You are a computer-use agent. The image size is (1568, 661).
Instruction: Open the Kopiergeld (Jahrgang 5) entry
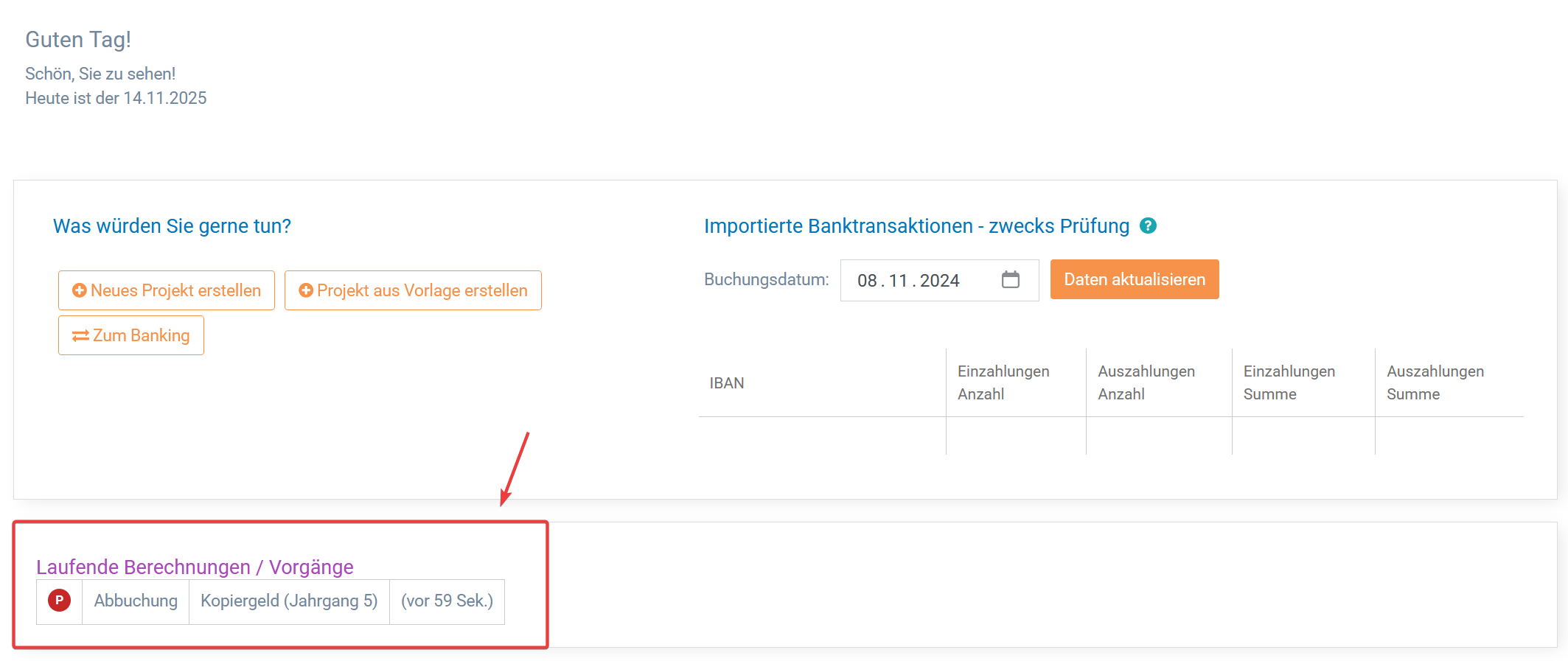tap(289, 601)
